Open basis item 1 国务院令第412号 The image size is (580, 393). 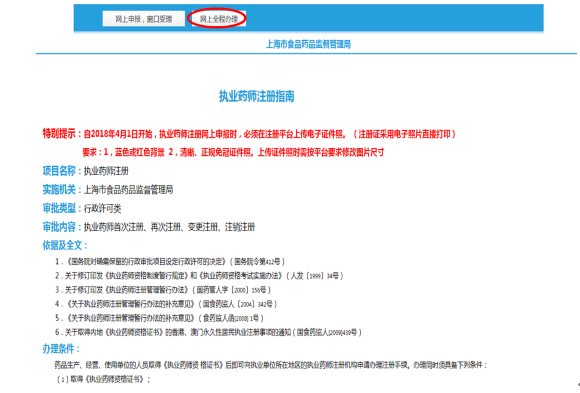(170, 262)
